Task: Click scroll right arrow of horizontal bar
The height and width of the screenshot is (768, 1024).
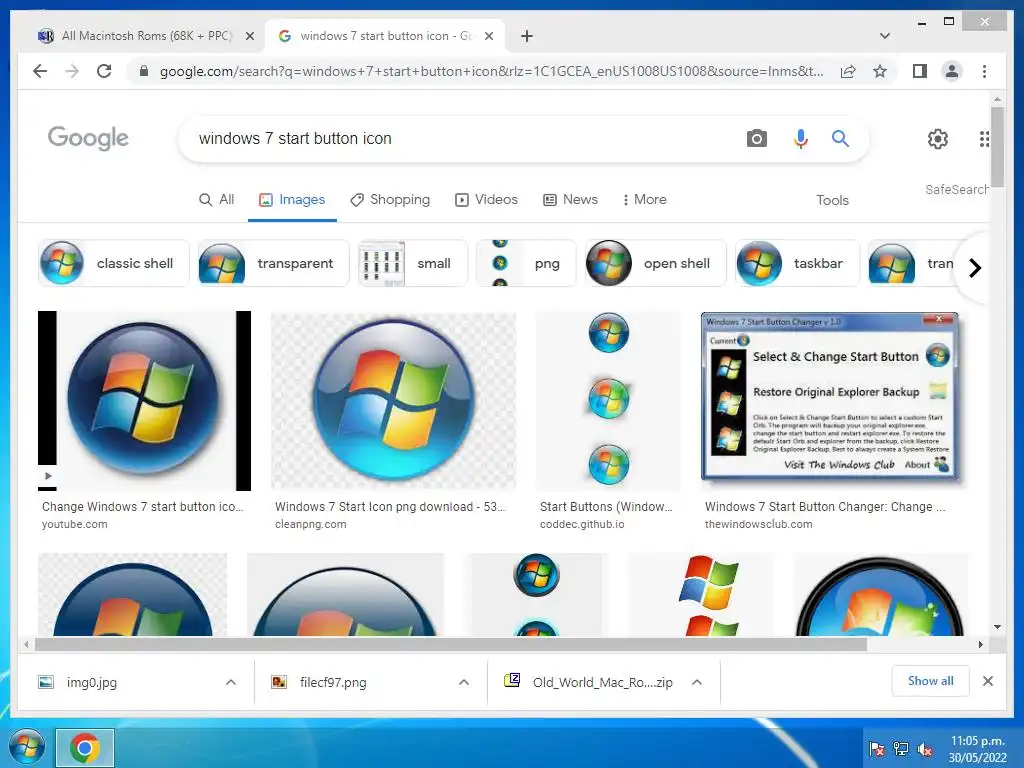Action: point(980,645)
